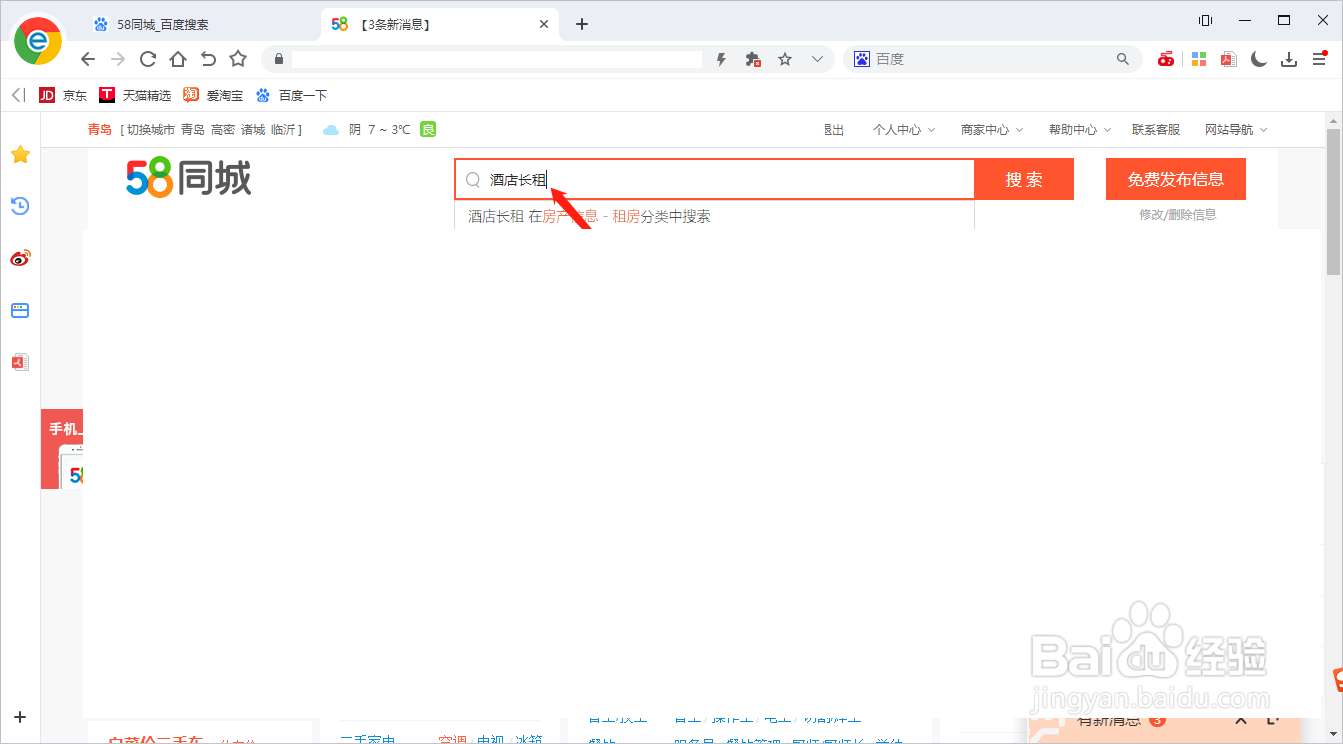Expand the 网站导航 dropdown
Image resolution: width=1343 pixels, height=744 pixels.
[x=1236, y=130]
